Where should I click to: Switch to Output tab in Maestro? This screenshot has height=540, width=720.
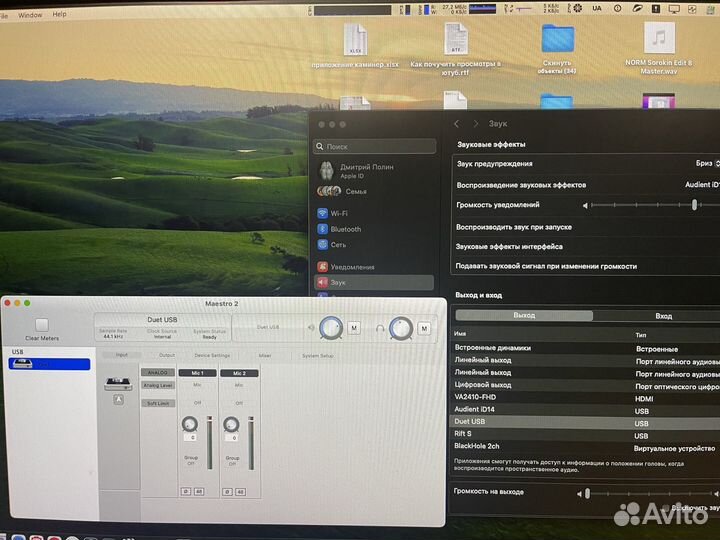167,355
